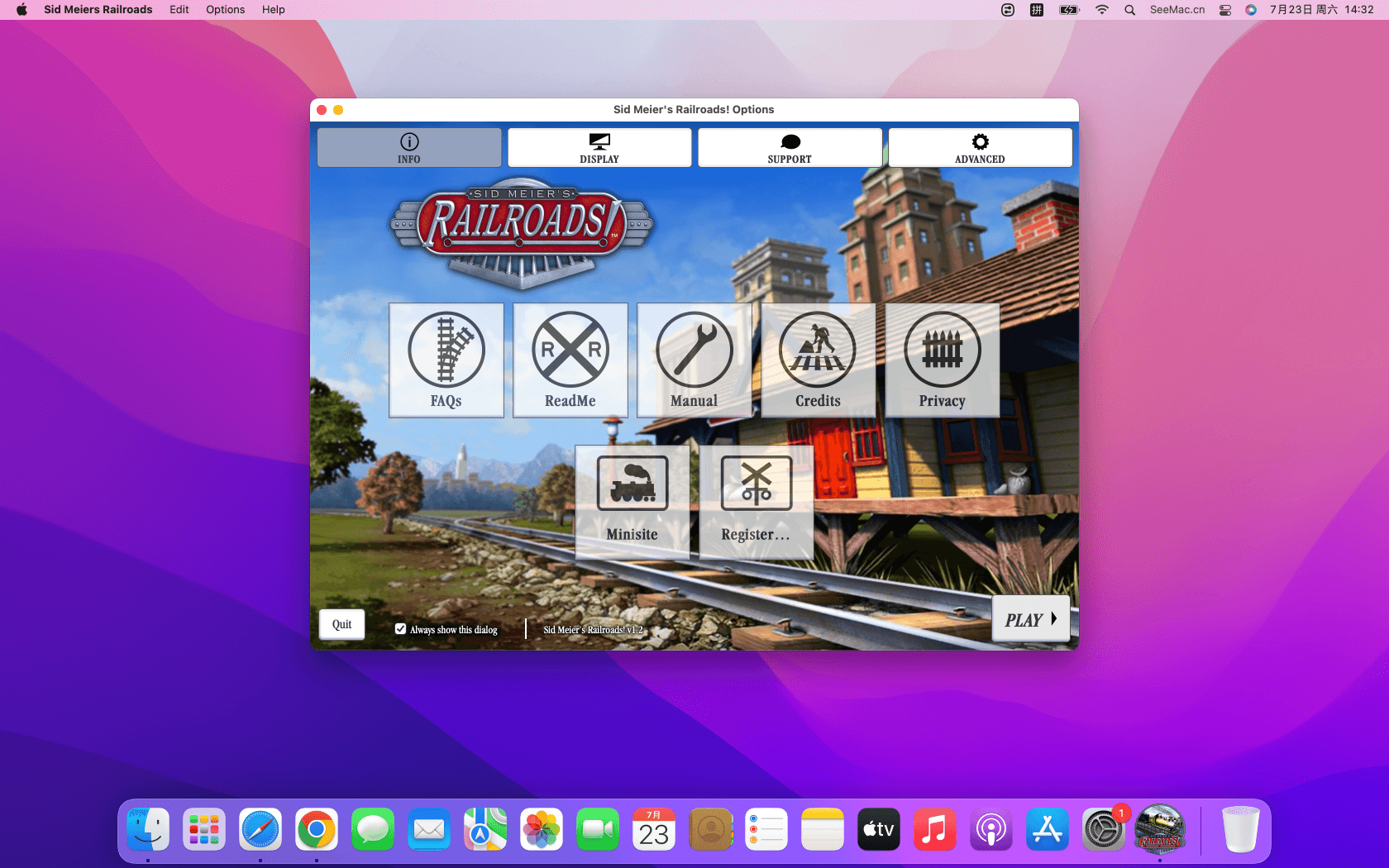Click the SeeMac.cn menu bar text

1177,10
